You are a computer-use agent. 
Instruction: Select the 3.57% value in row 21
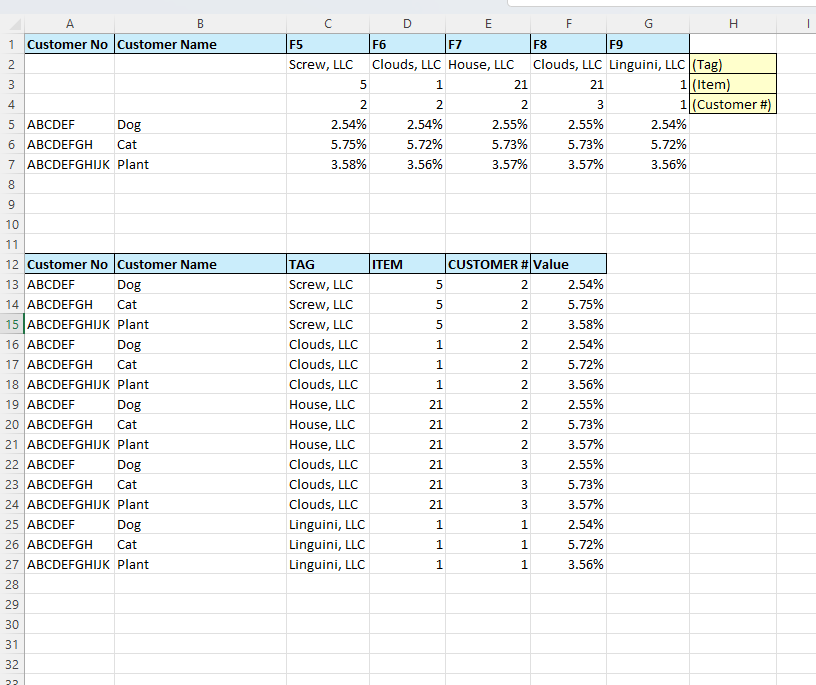pyautogui.click(x=569, y=445)
